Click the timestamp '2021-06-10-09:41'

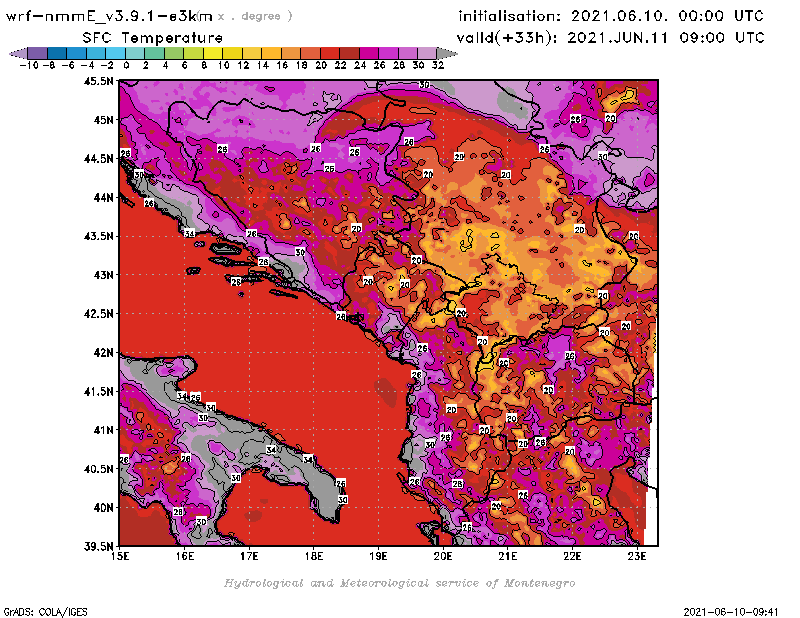coord(731,612)
